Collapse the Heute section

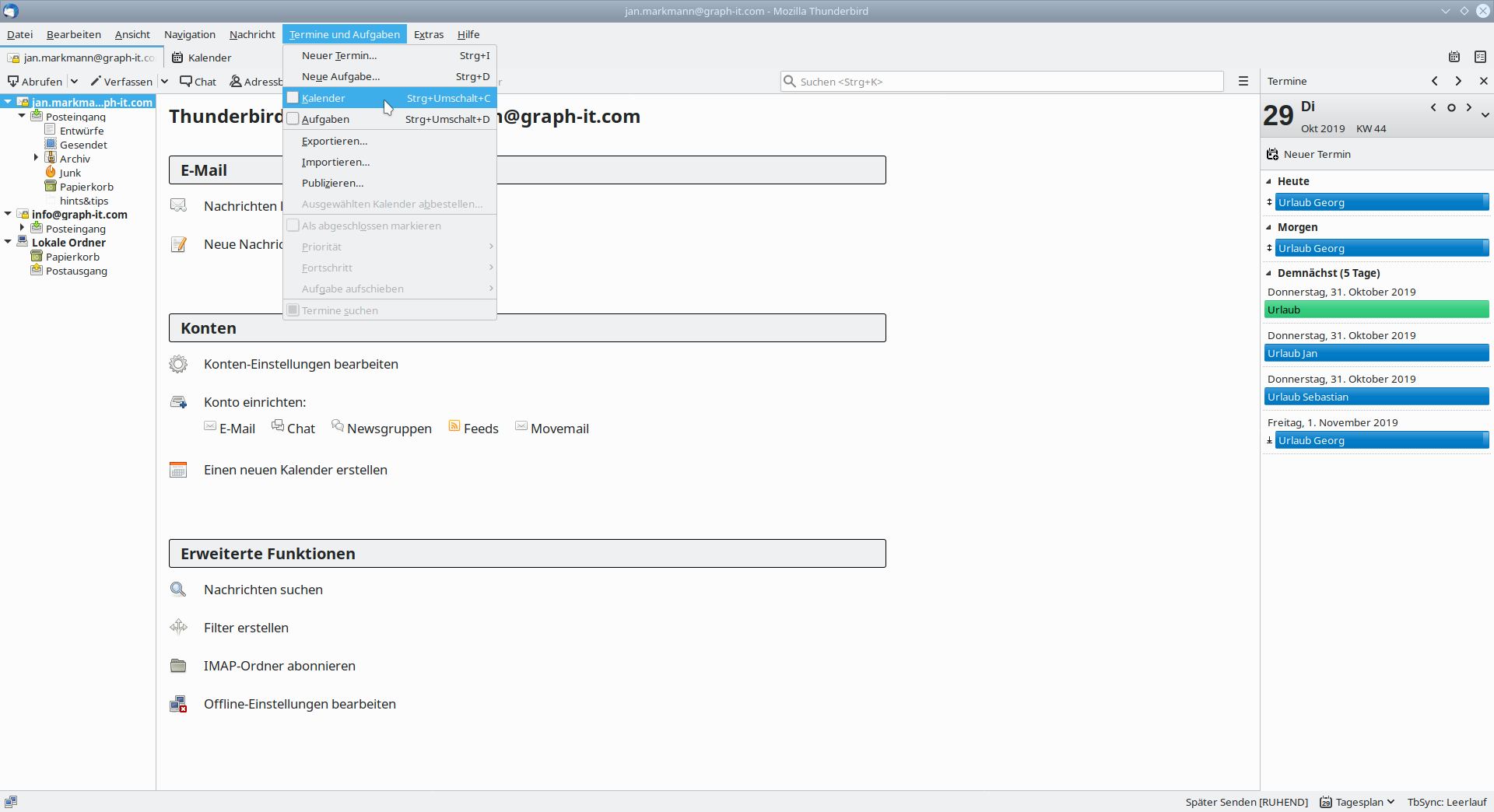tap(1269, 181)
